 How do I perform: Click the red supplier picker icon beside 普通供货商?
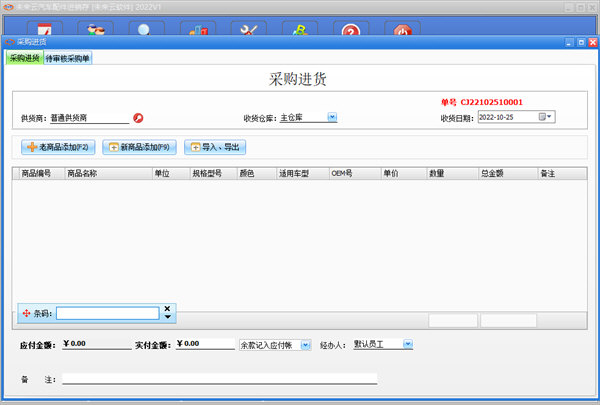[x=138, y=117]
